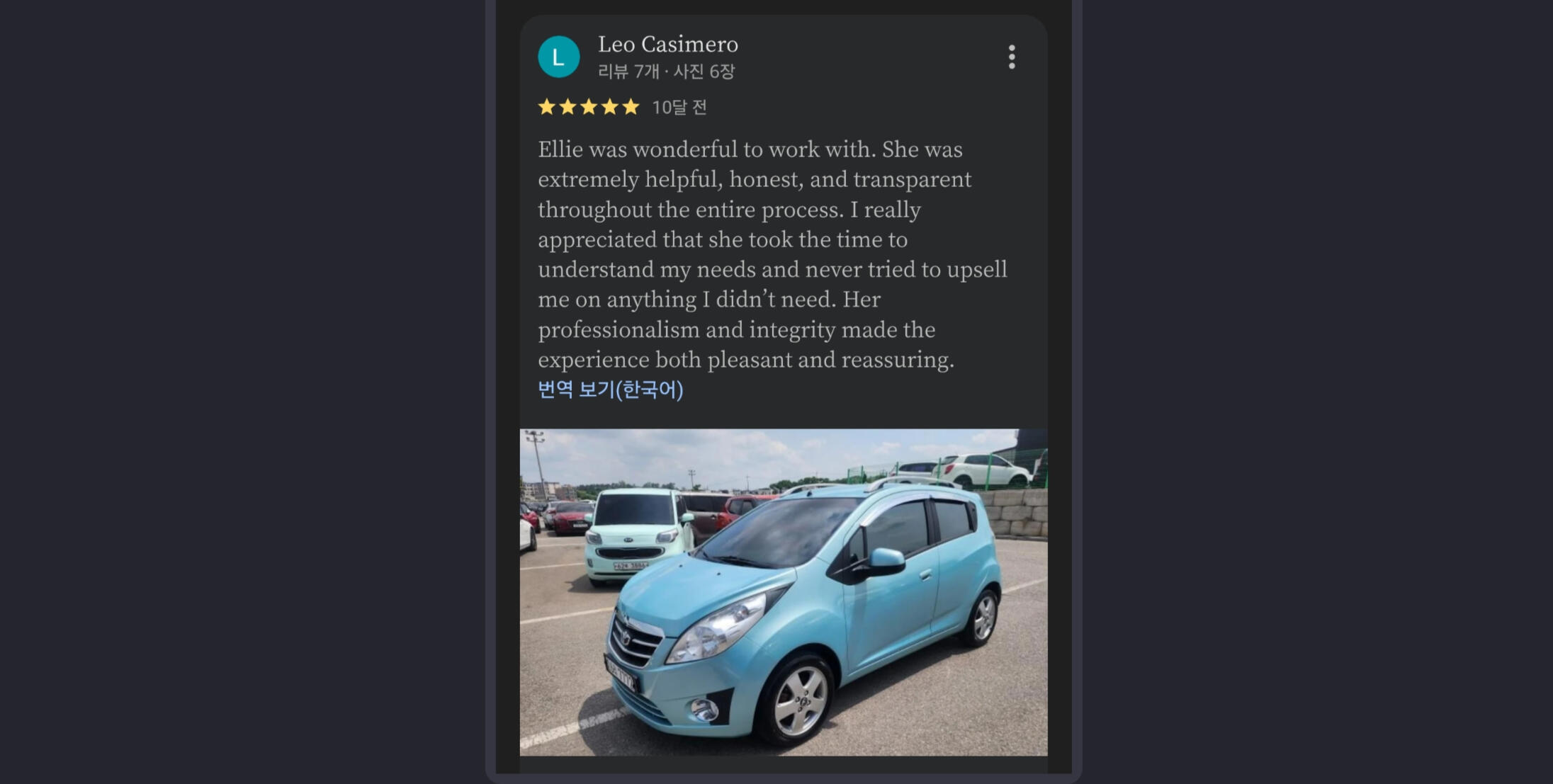Click the white SUV parked behind the fence

point(982,470)
